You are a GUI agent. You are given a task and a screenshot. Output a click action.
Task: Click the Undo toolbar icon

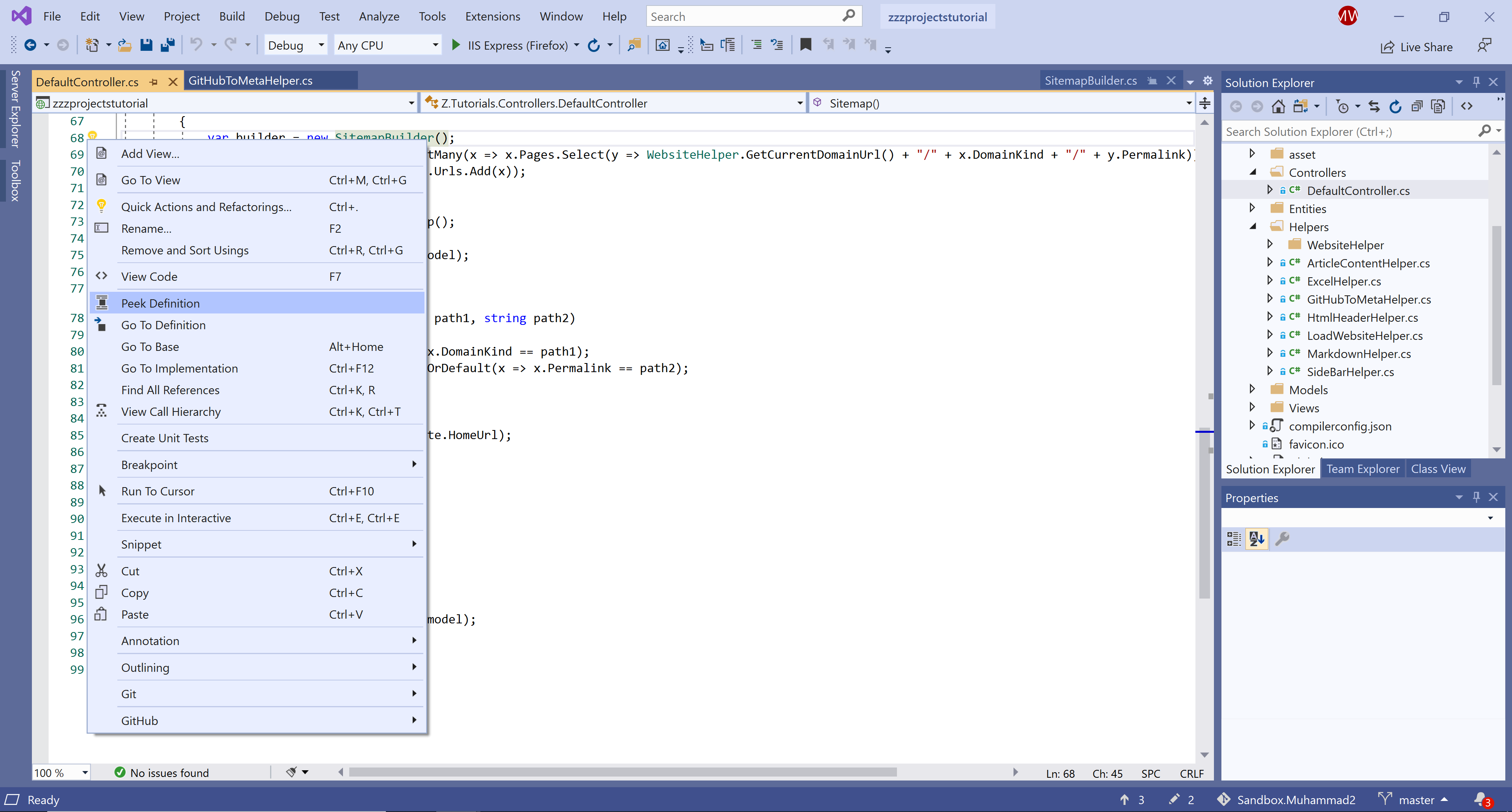(196, 45)
